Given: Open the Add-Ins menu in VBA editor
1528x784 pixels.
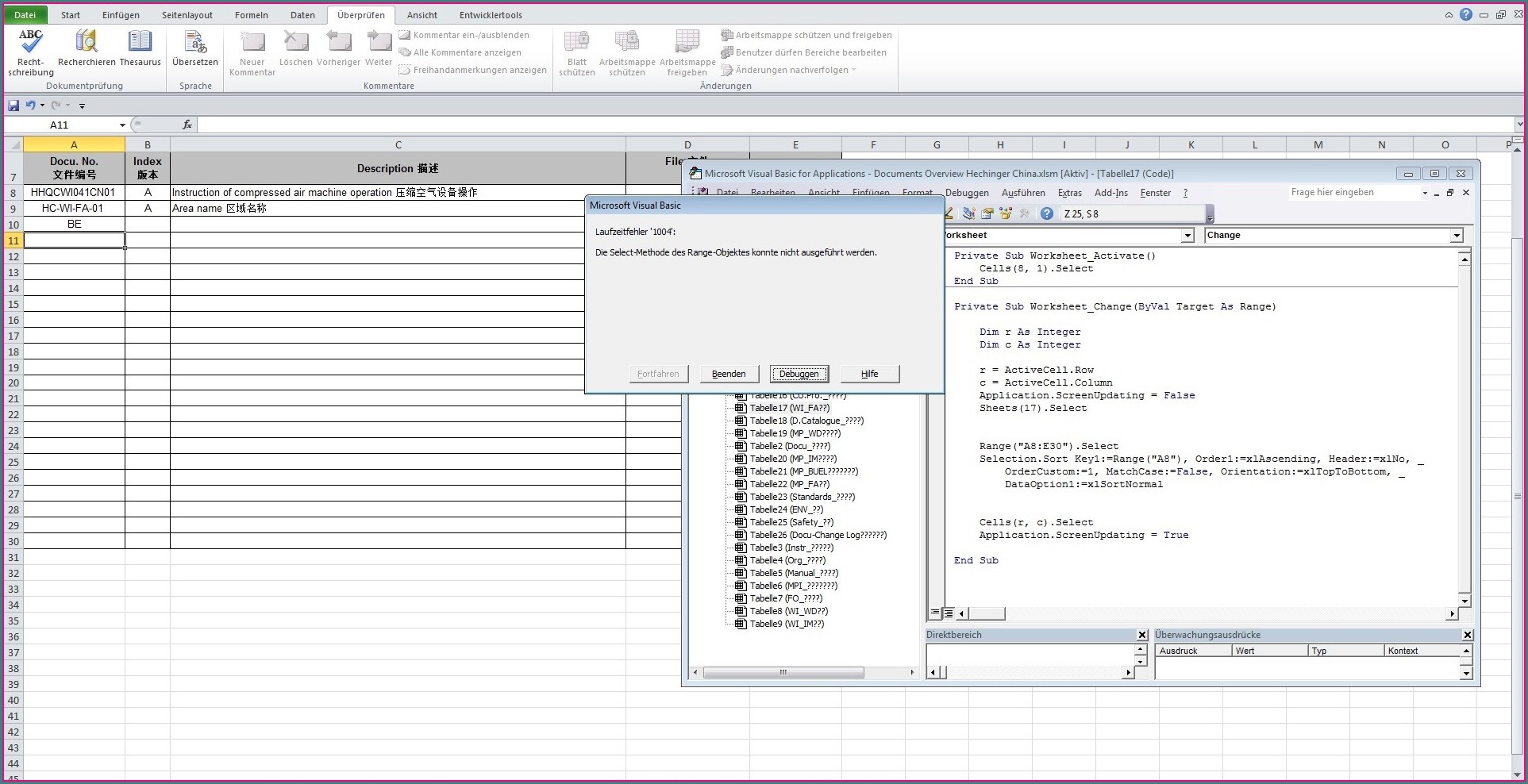Looking at the screenshot, I should (x=1111, y=193).
